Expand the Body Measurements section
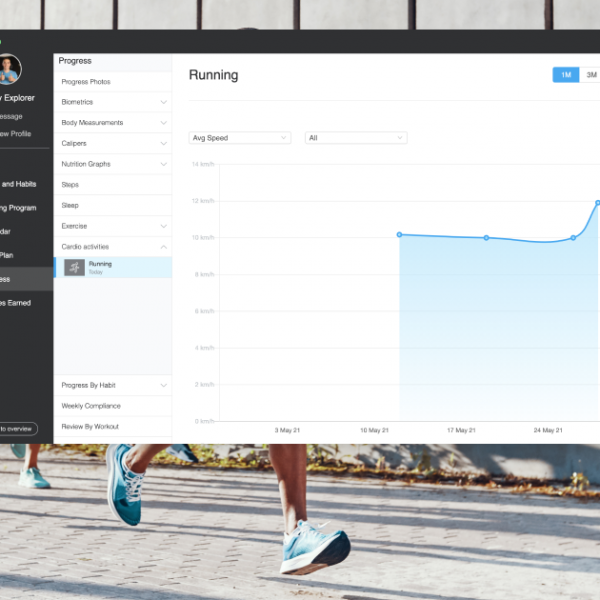Viewport: 600px width, 600px height. (163, 123)
